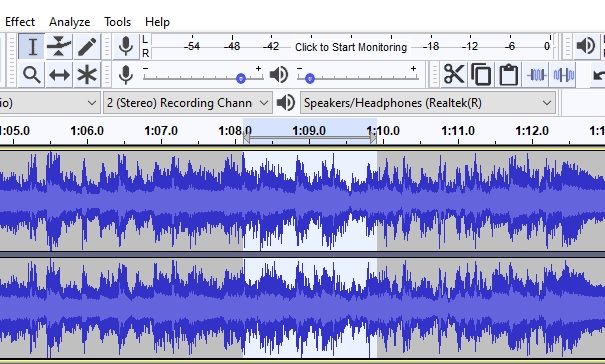
Task: Select the Selection (I-beam) tool
Action: (x=32, y=47)
